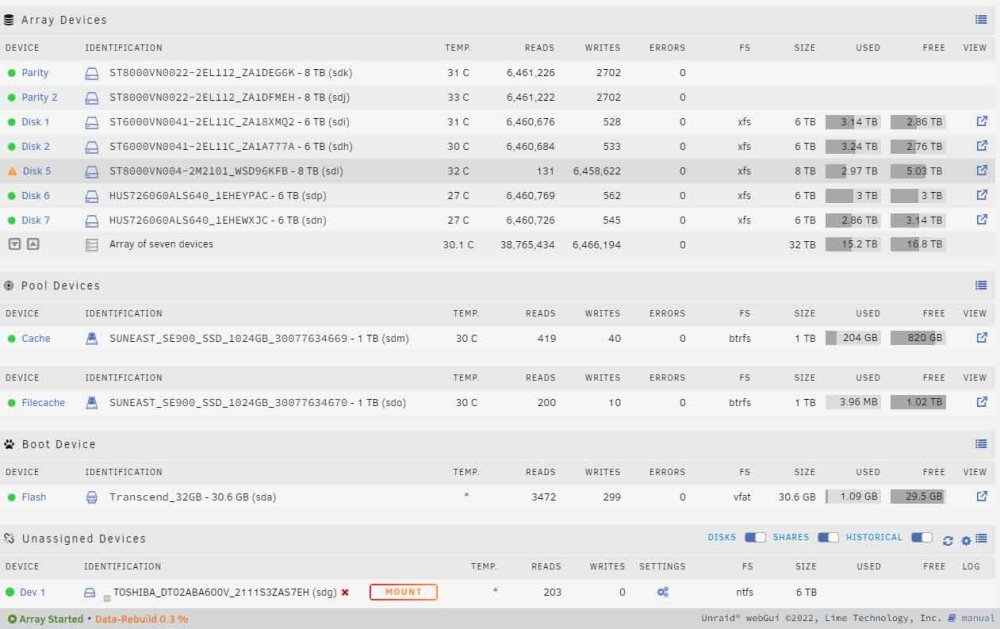The height and width of the screenshot is (629, 1000).
Task: Click Disk 5 drive icon
Action: point(92,172)
